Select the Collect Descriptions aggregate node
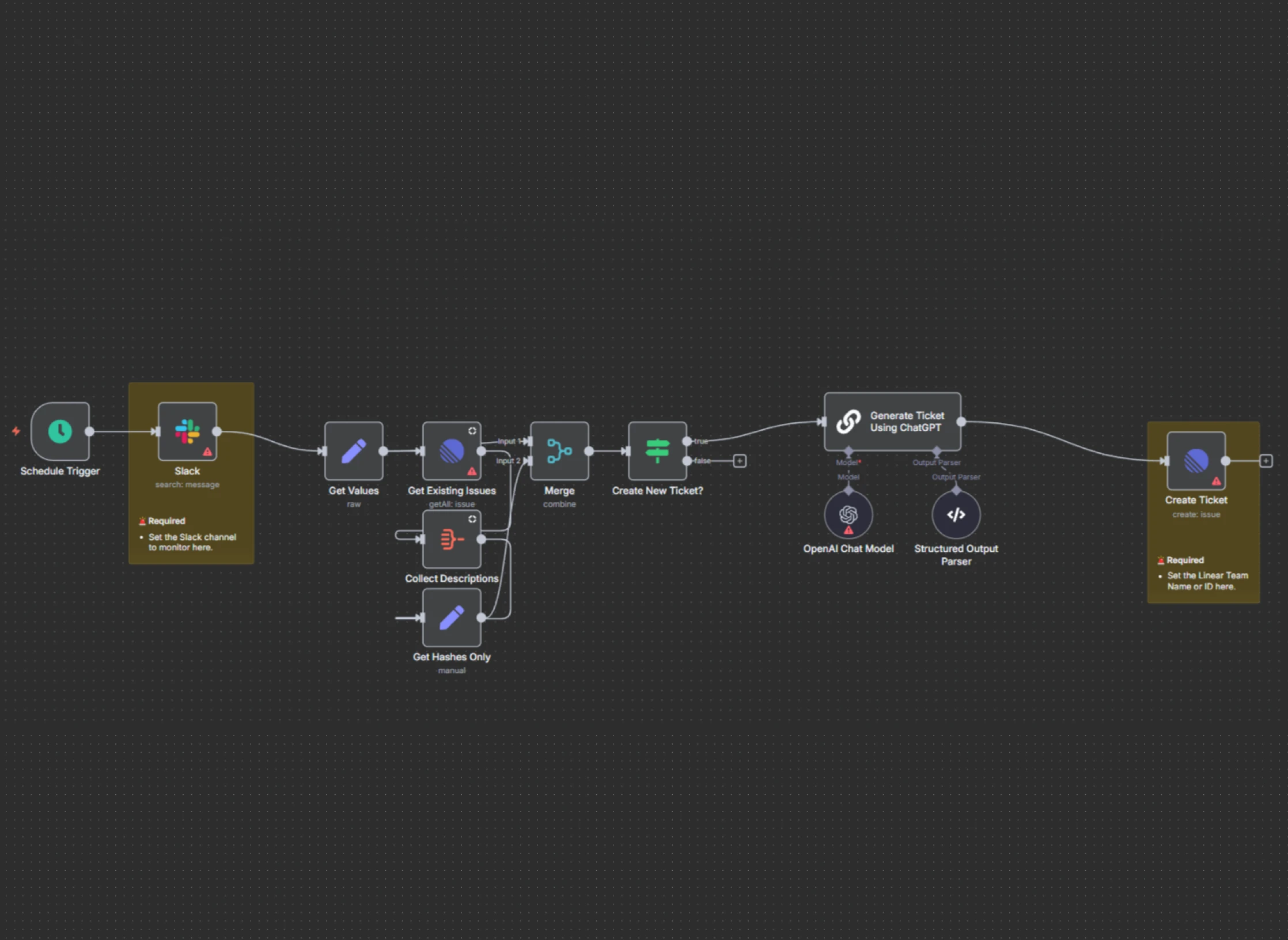The height and width of the screenshot is (940, 1288). pyautogui.click(x=452, y=539)
